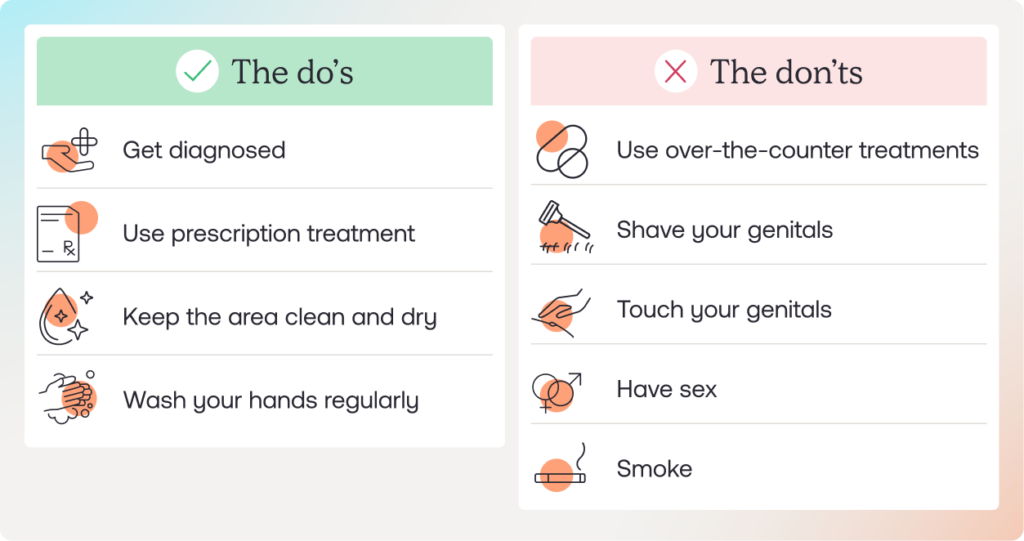Click the prescription Rx document icon
Screen dimensions: 1024x541
(x=67, y=232)
